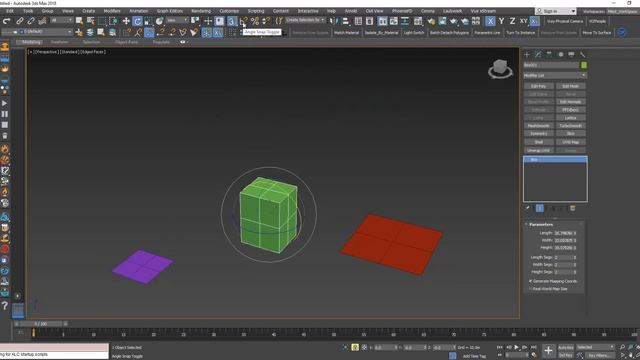Select Box entry in modifier stack
This screenshot has height=360, width=640.
(x=555, y=160)
